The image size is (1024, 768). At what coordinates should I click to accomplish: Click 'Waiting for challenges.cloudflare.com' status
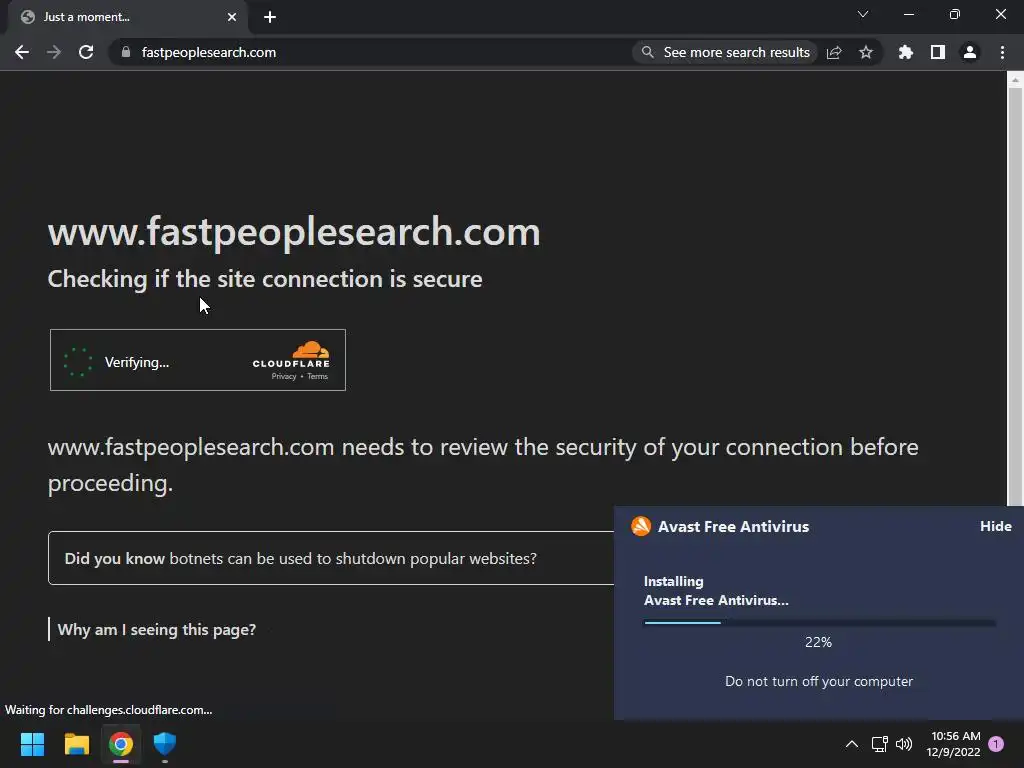(108, 710)
